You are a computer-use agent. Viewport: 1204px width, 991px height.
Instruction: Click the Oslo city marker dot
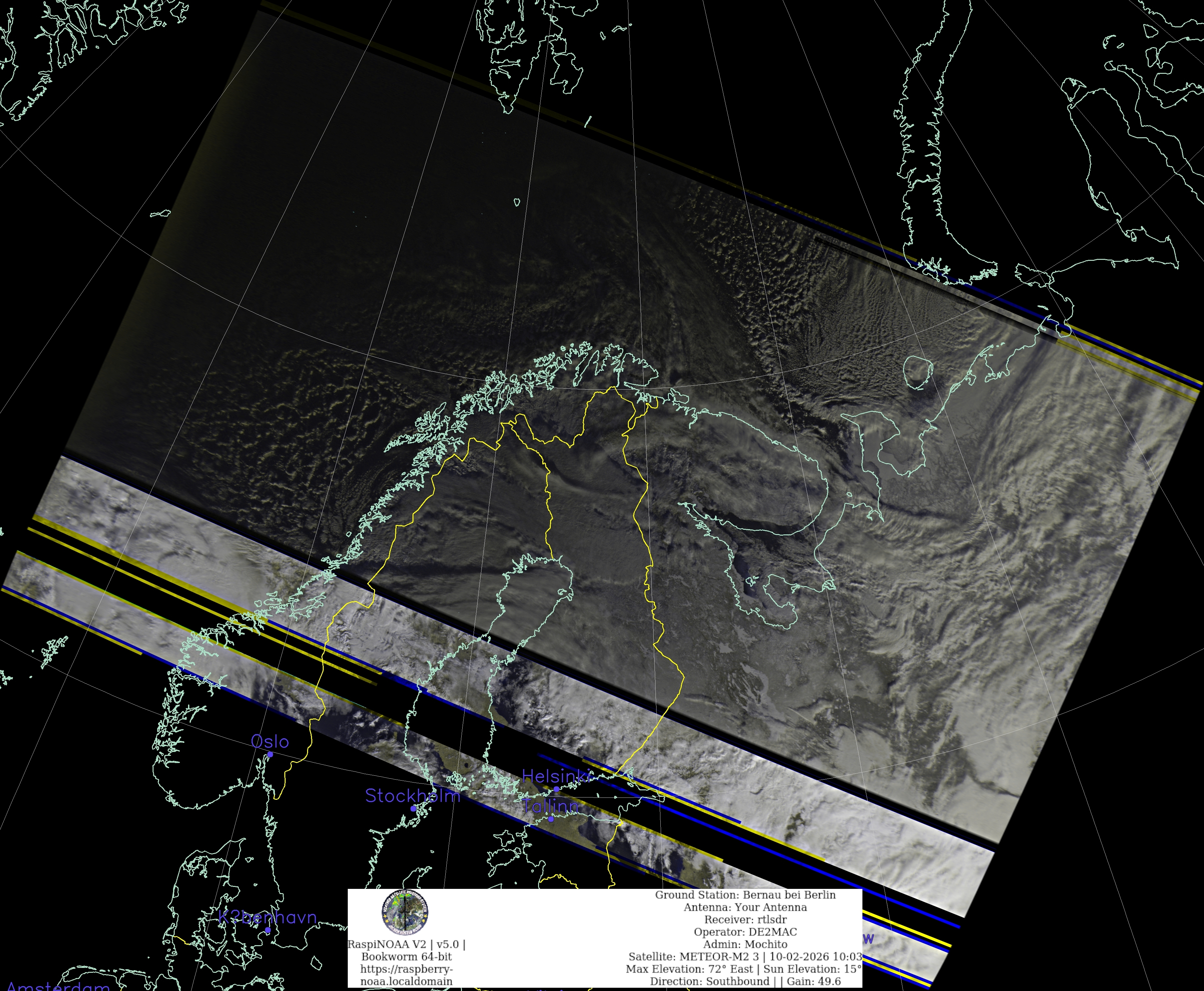click(270, 755)
